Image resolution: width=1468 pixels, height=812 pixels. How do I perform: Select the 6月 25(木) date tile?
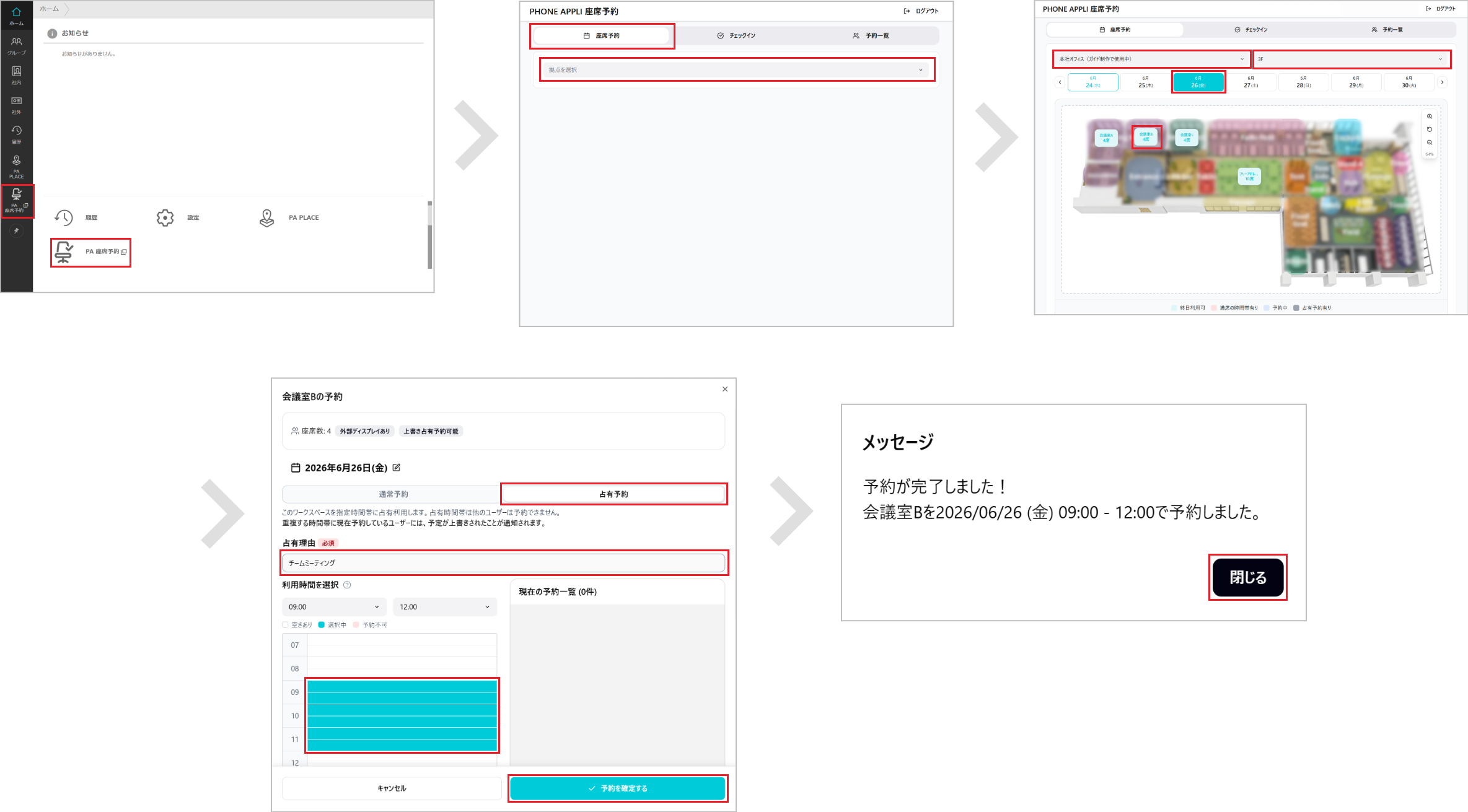(1145, 82)
